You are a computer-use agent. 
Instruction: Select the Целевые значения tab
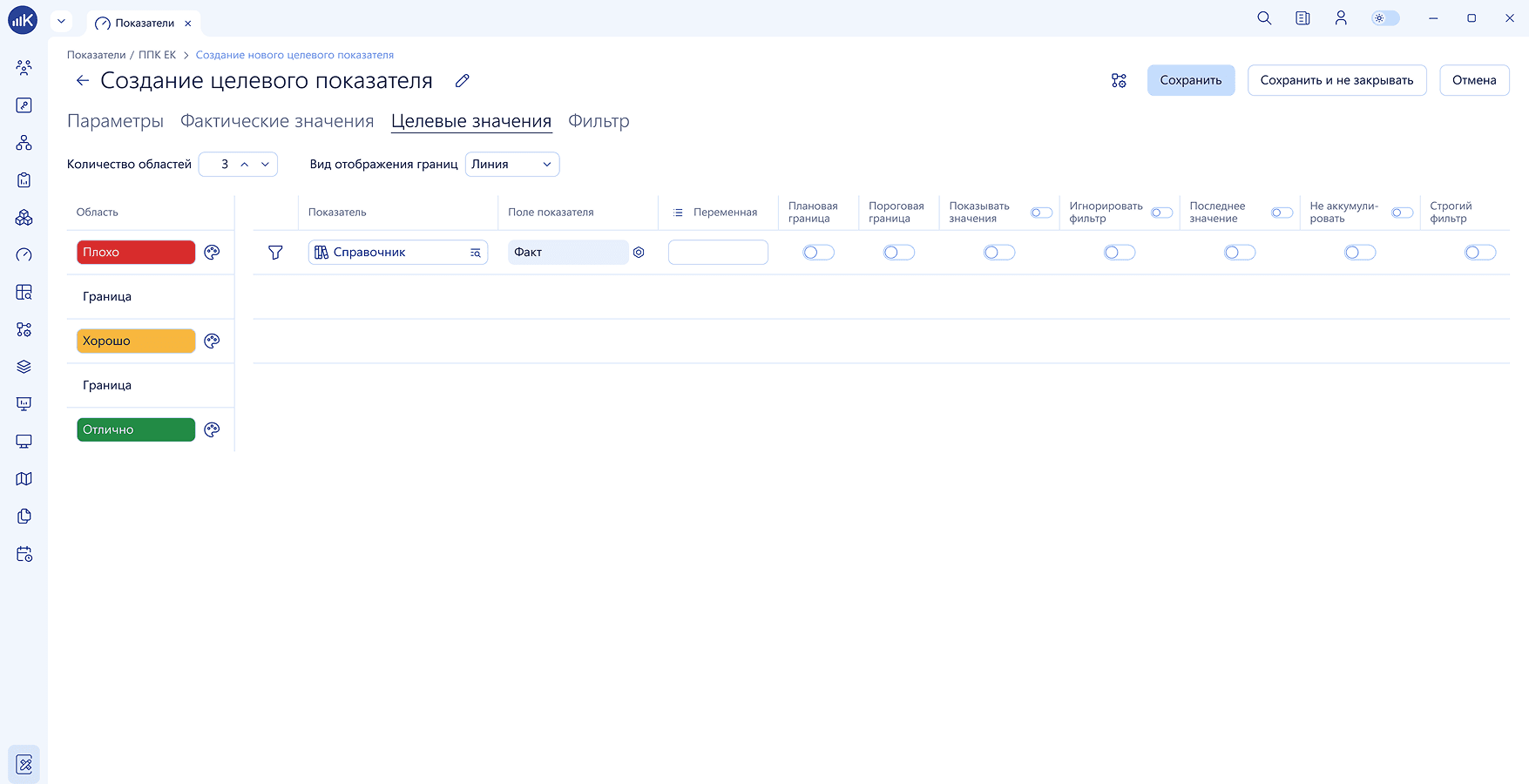click(x=471, y=121)
